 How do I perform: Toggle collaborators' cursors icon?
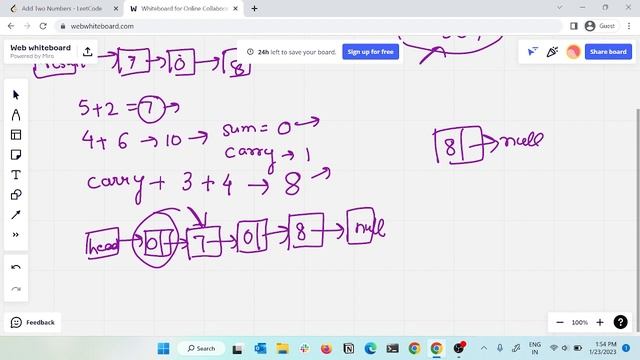pyautogui.click(x=532, y=52)
